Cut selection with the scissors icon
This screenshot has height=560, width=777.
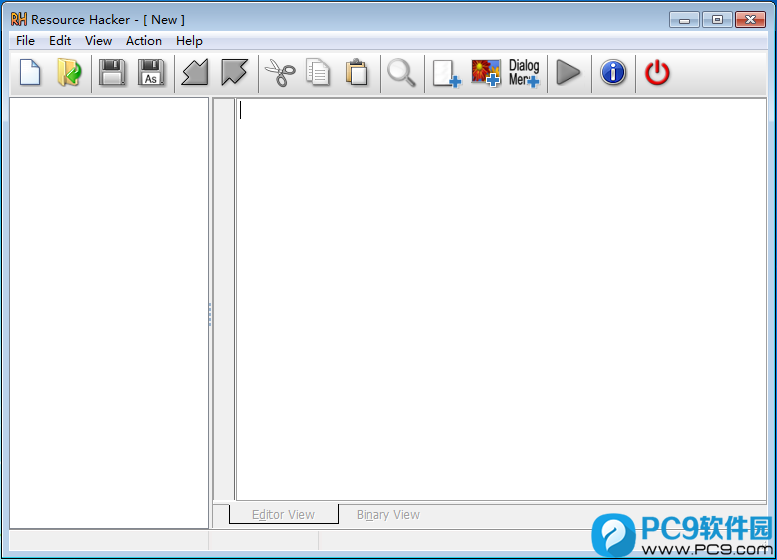pyautogui.click(x=280, y=73)
